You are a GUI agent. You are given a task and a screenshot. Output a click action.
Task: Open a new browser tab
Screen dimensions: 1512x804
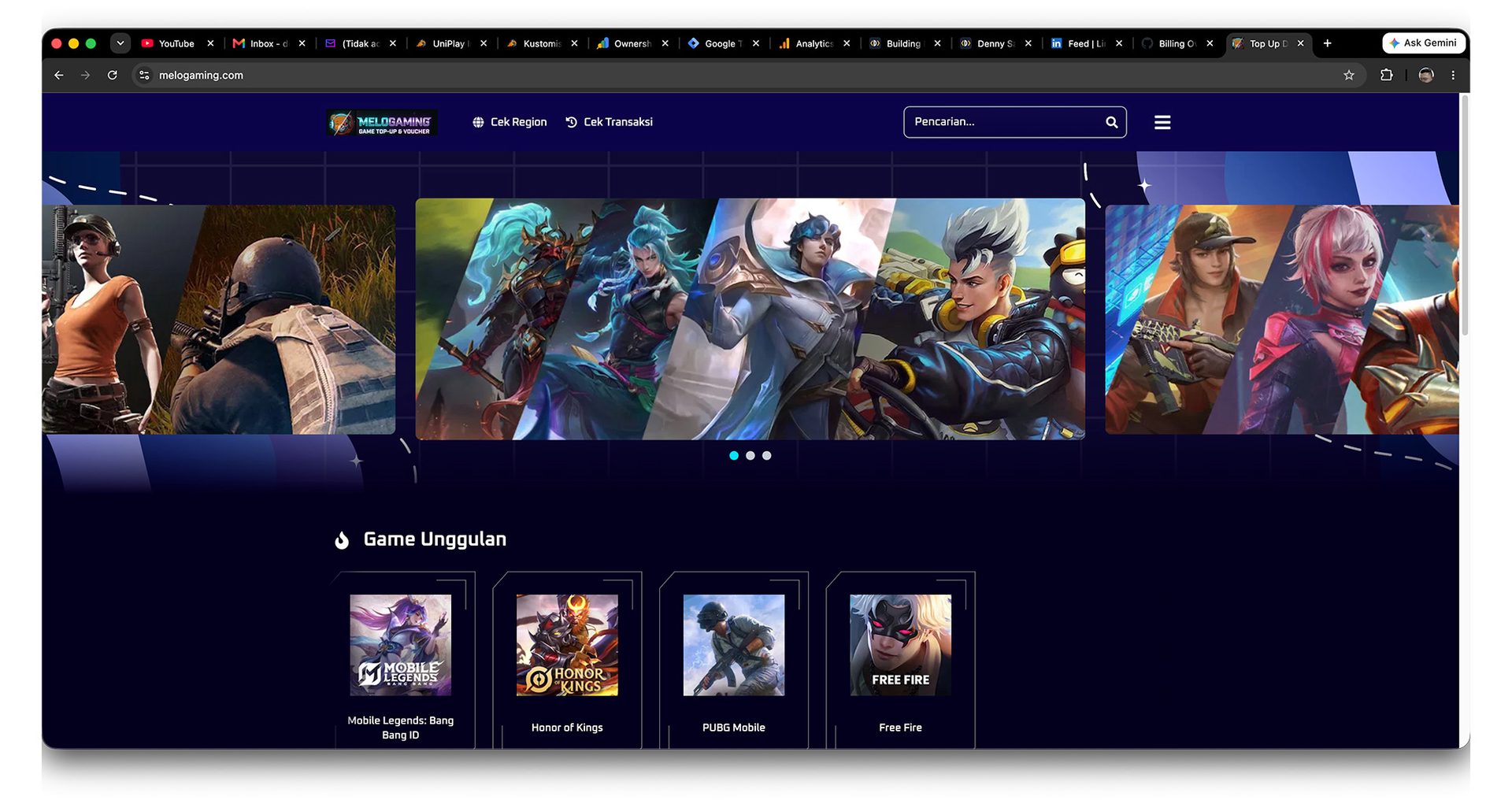[x=1328, y=43]
